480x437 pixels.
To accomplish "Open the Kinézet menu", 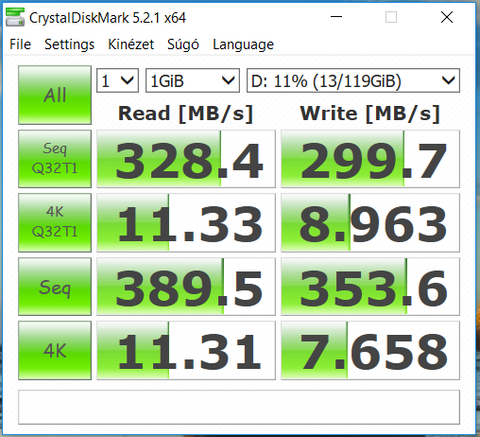I will (x=131, y=44).
